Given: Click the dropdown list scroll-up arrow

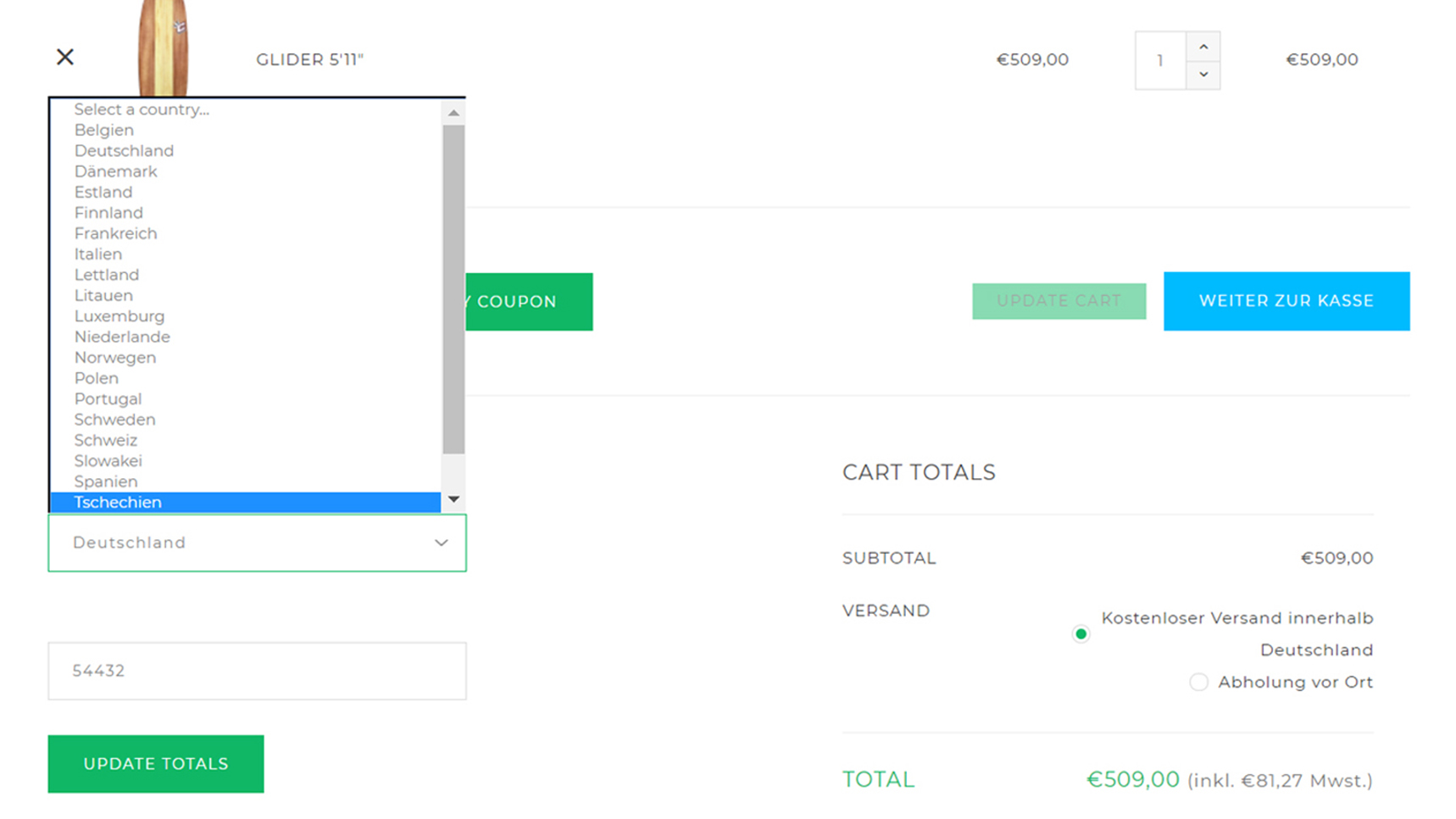Looking at the screenshot, I should (x=453, y=113).
